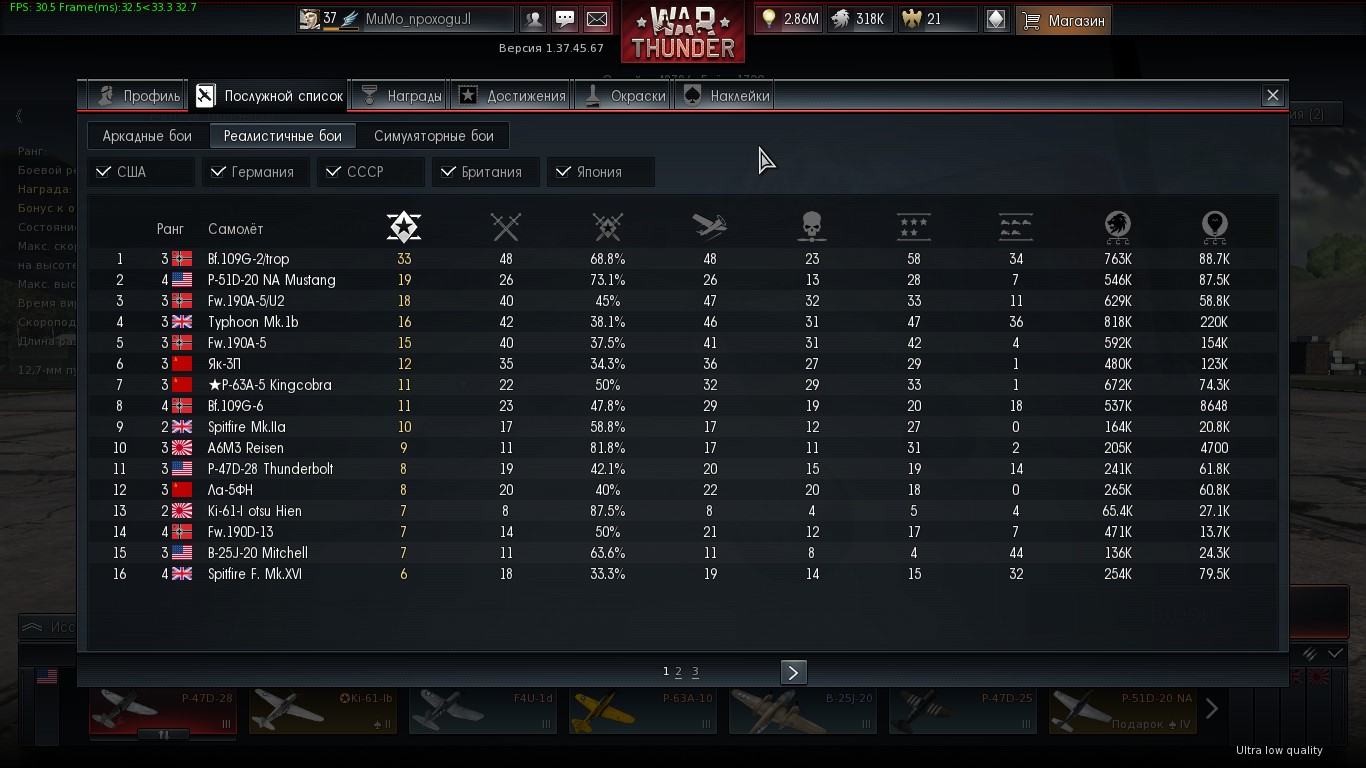Open the Награды tab
Image resolution: width=1366 pixels, height=768 pixels.
point(401,96)
